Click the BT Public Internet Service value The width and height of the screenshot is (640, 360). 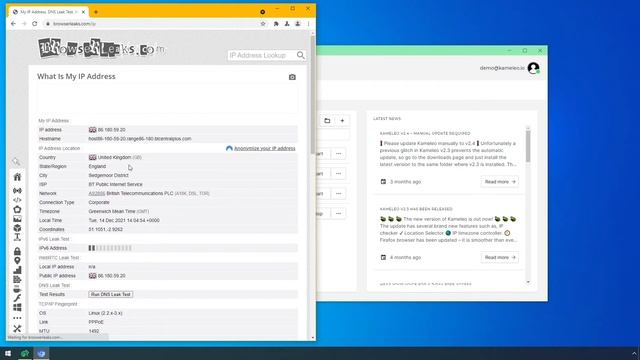(x=116, y=184)
